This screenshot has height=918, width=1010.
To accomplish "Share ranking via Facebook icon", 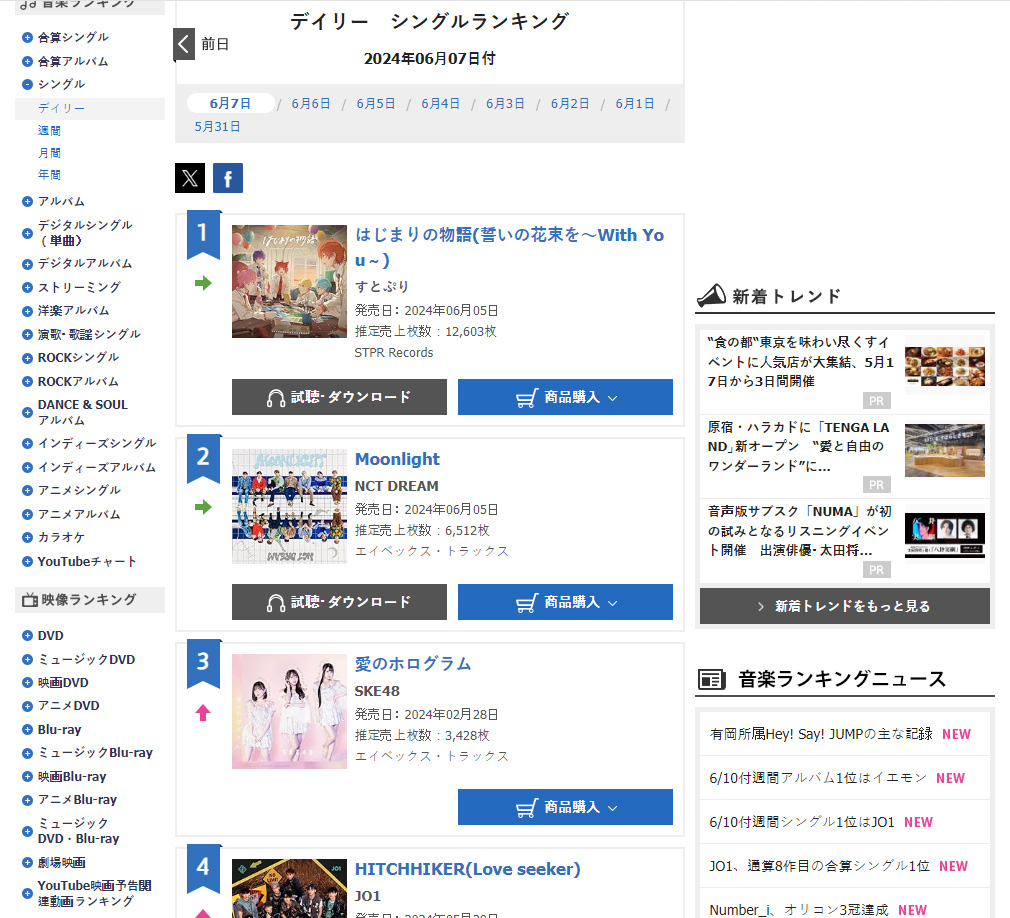I will pos(228,178).
